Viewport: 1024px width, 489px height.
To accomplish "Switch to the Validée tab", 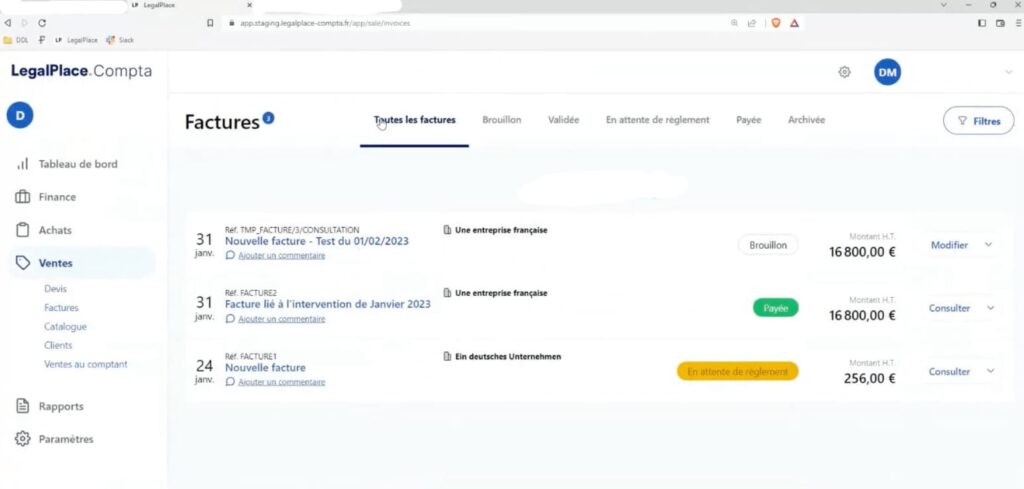I will coord(564,120).
